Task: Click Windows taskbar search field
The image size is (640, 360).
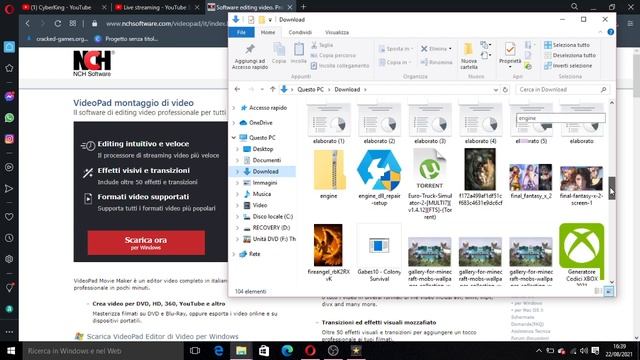Action: pyautogui.click(x=102, y=351)
